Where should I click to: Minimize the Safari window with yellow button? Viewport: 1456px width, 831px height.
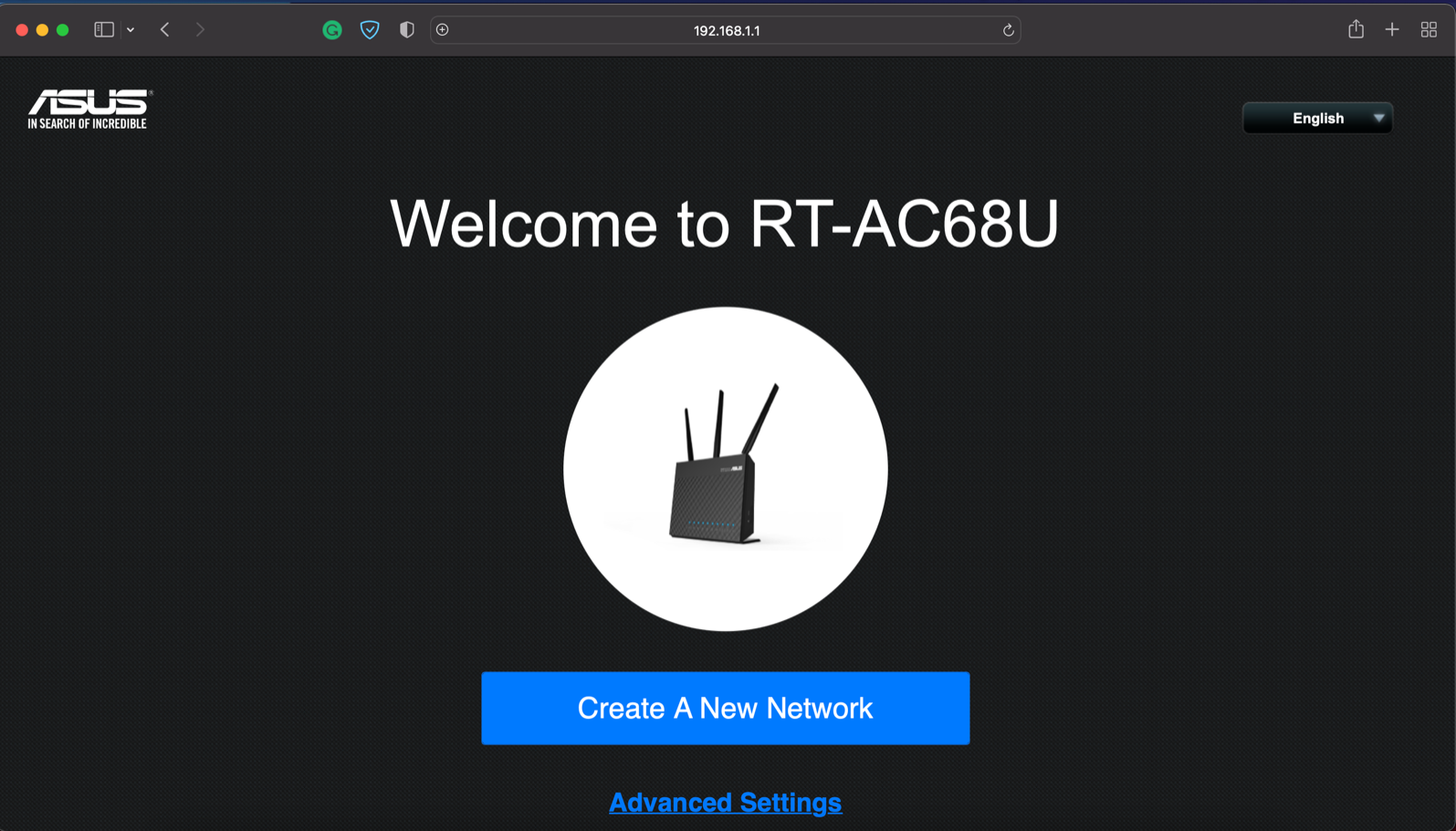tap(42, 30)
